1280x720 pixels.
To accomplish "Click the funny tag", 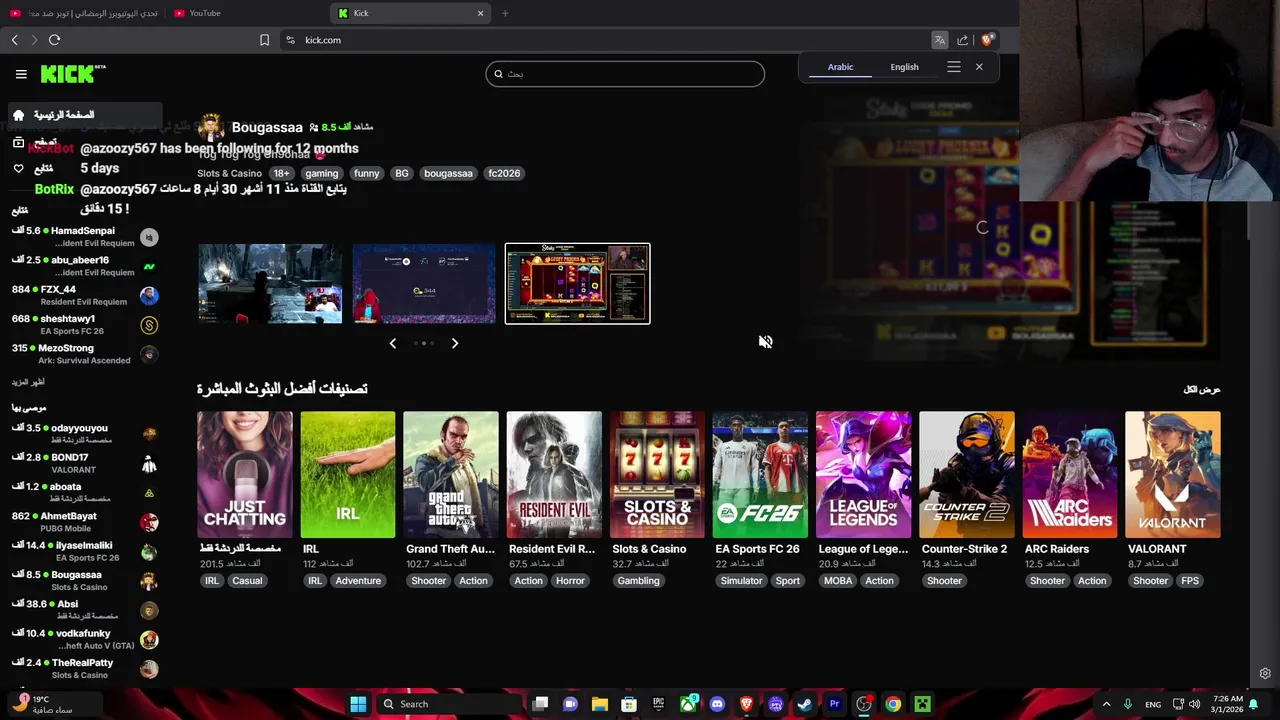I will pyautogui.click(x=366, y=173).
